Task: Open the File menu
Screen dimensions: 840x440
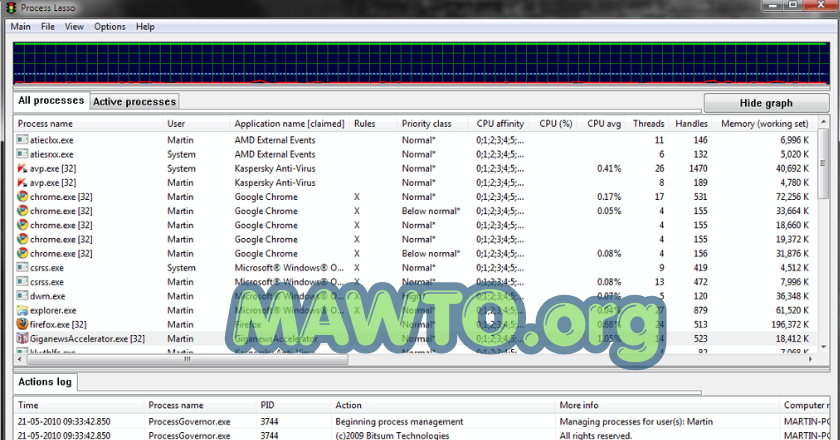Action: (48, 27)
